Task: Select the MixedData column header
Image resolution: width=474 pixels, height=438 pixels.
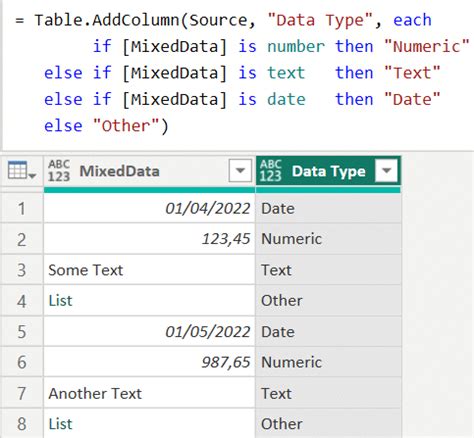Action: [149, 171]
